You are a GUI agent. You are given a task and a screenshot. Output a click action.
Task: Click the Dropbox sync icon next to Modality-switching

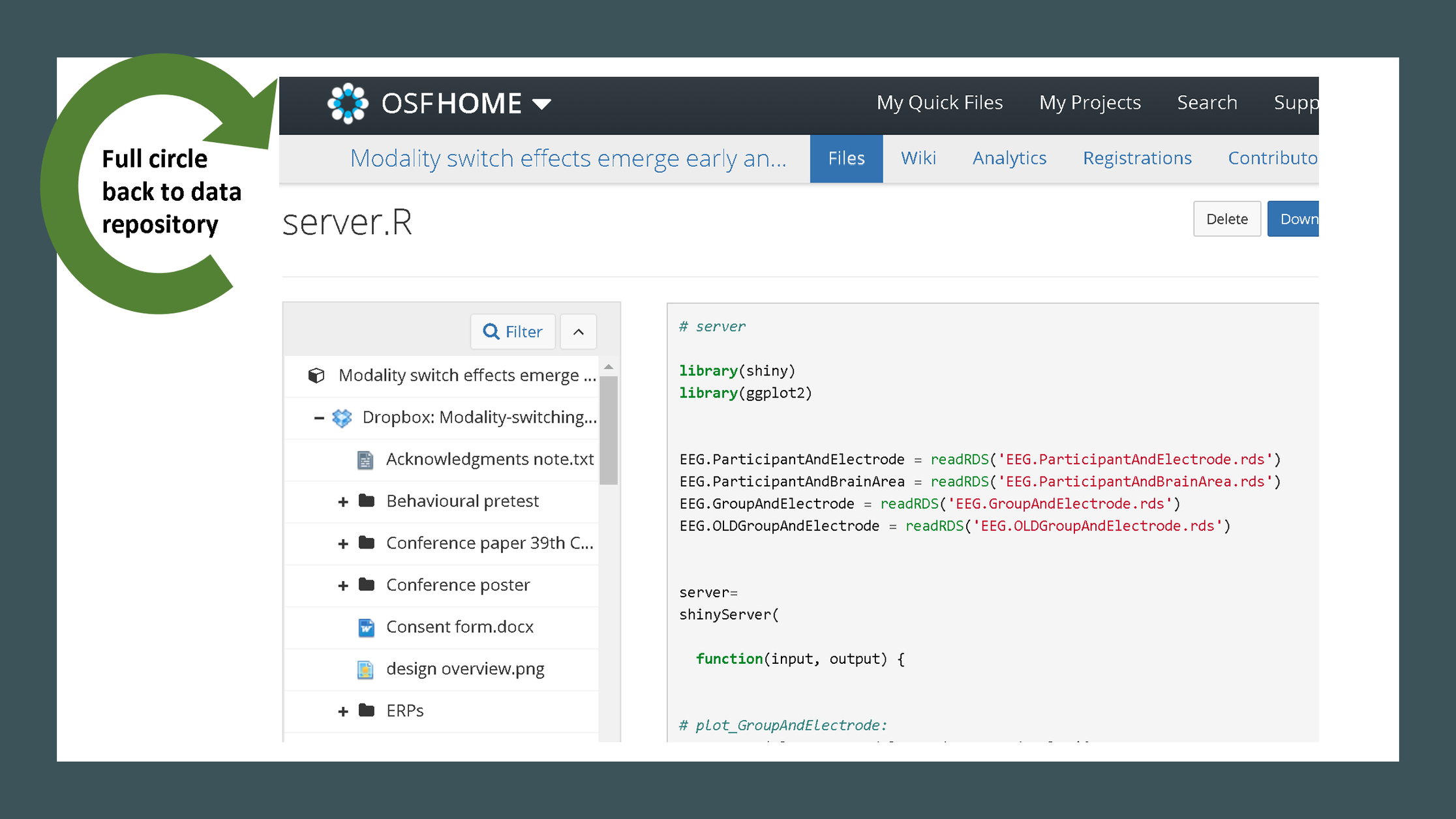point(343,417)
